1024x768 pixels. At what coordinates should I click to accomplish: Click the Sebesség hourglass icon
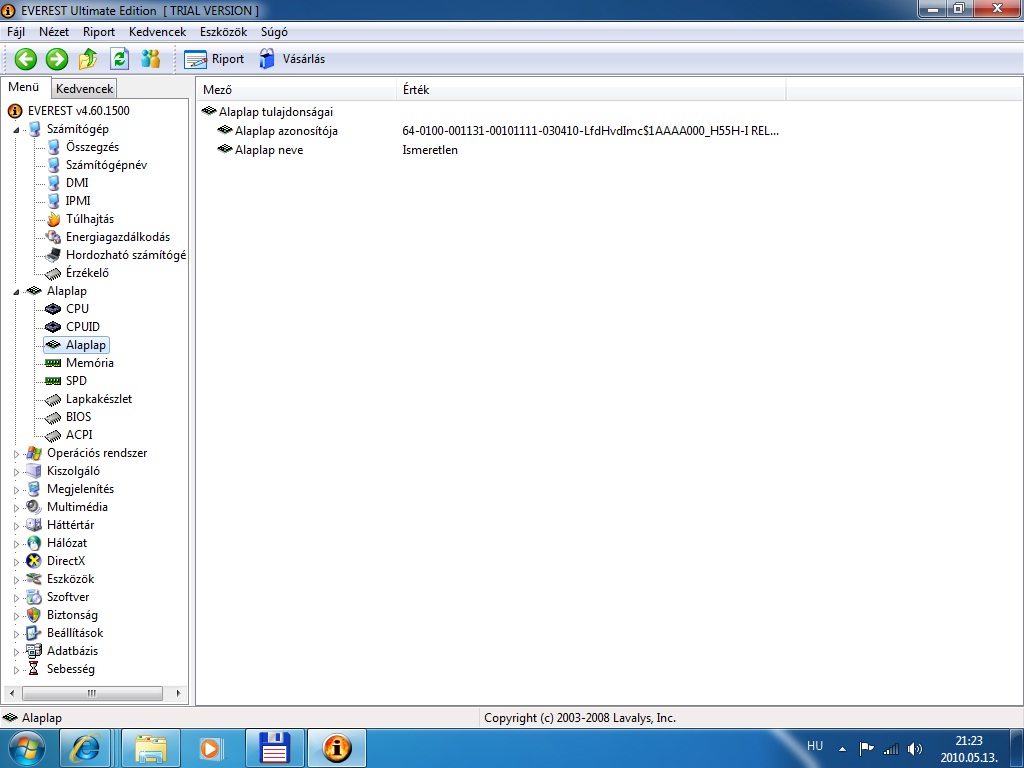33,669
